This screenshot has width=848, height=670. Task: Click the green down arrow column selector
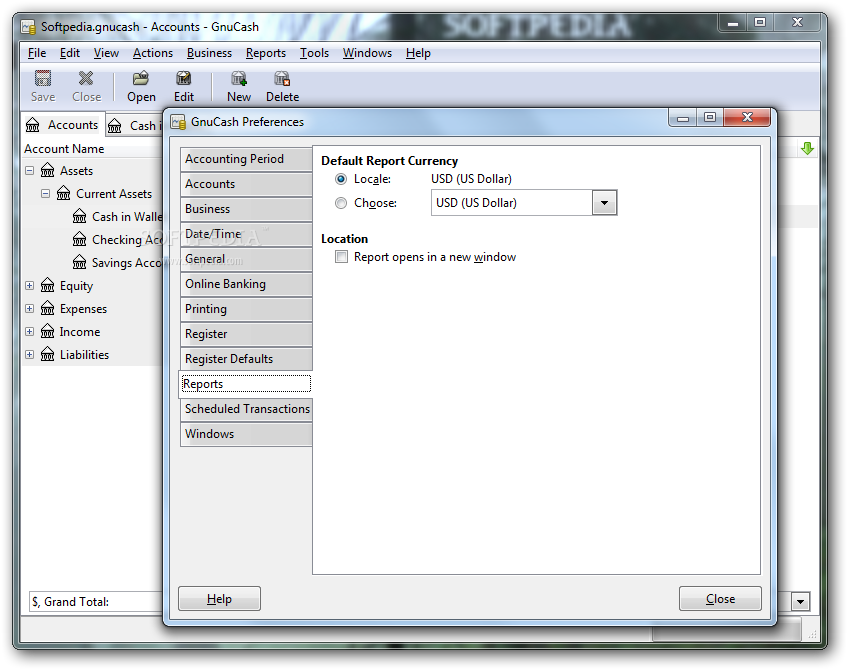[807, 149]
